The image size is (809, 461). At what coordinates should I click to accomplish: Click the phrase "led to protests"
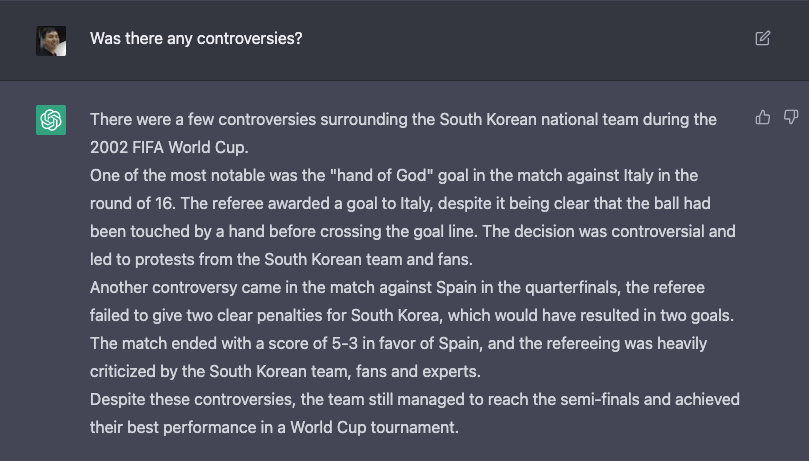[x=142, y=259]
